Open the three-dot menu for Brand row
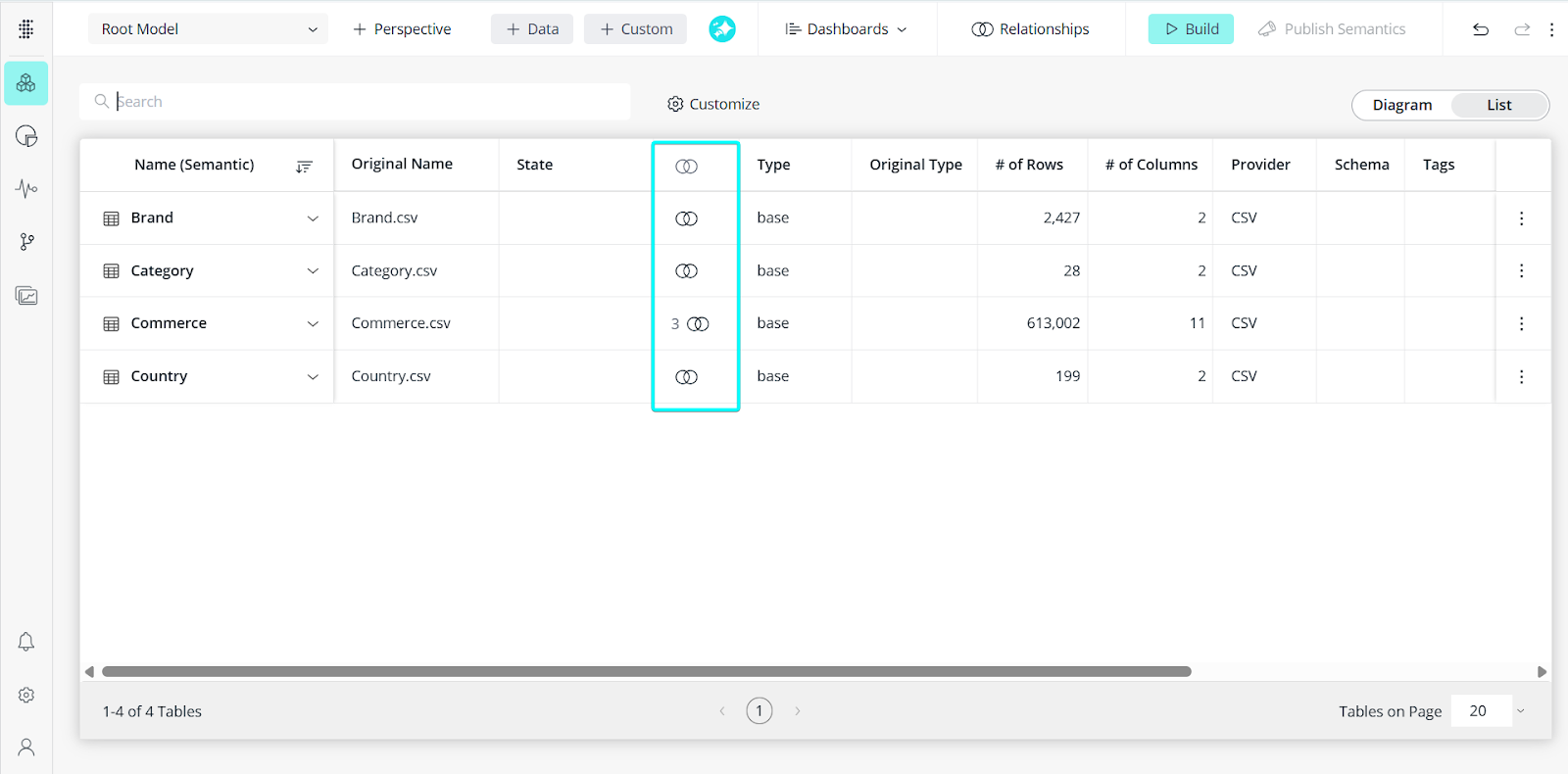Viewport: 1568px width, 774px height. [1521, 218]
